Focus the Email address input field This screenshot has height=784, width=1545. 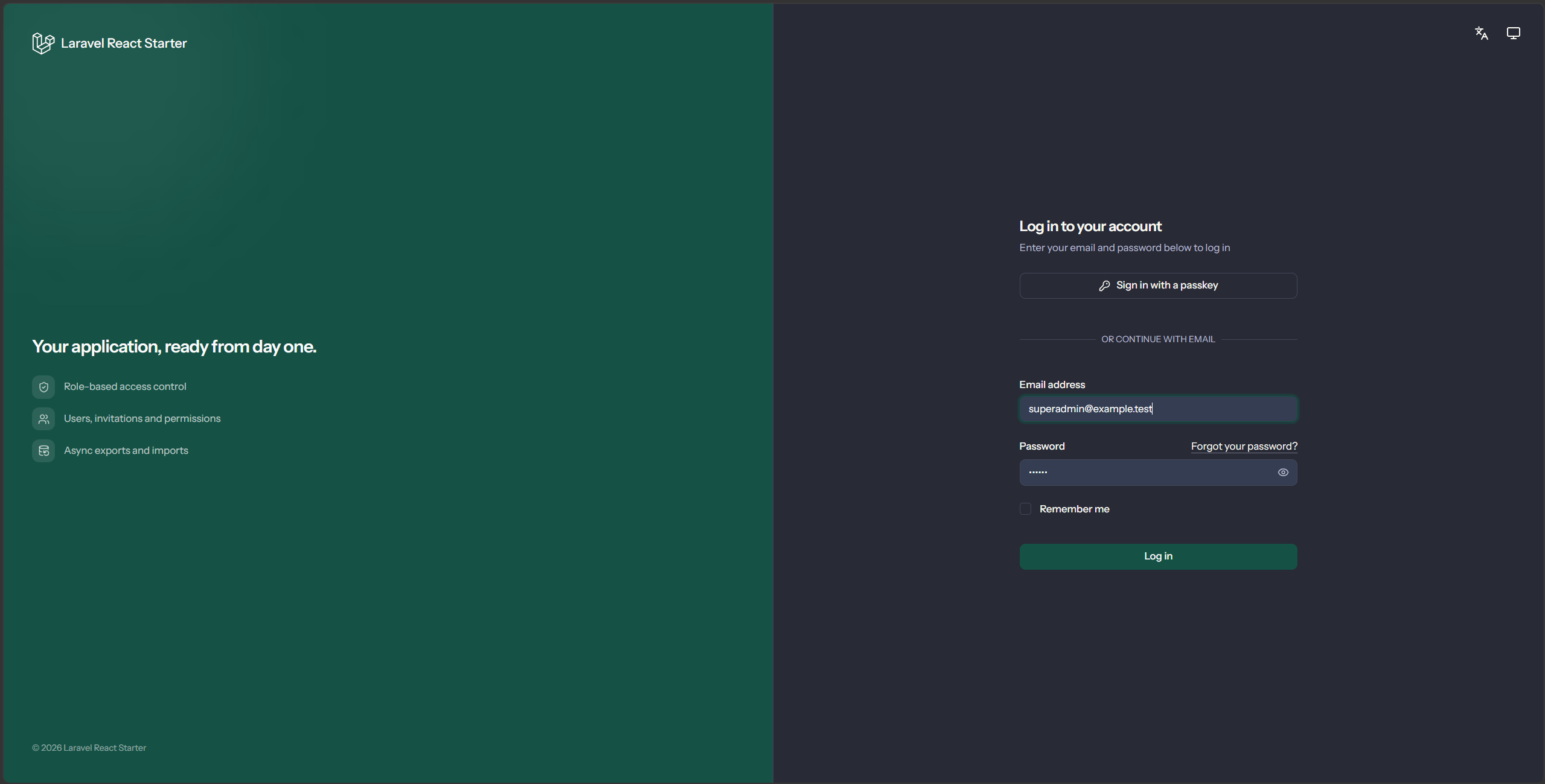pos(1158,409)
